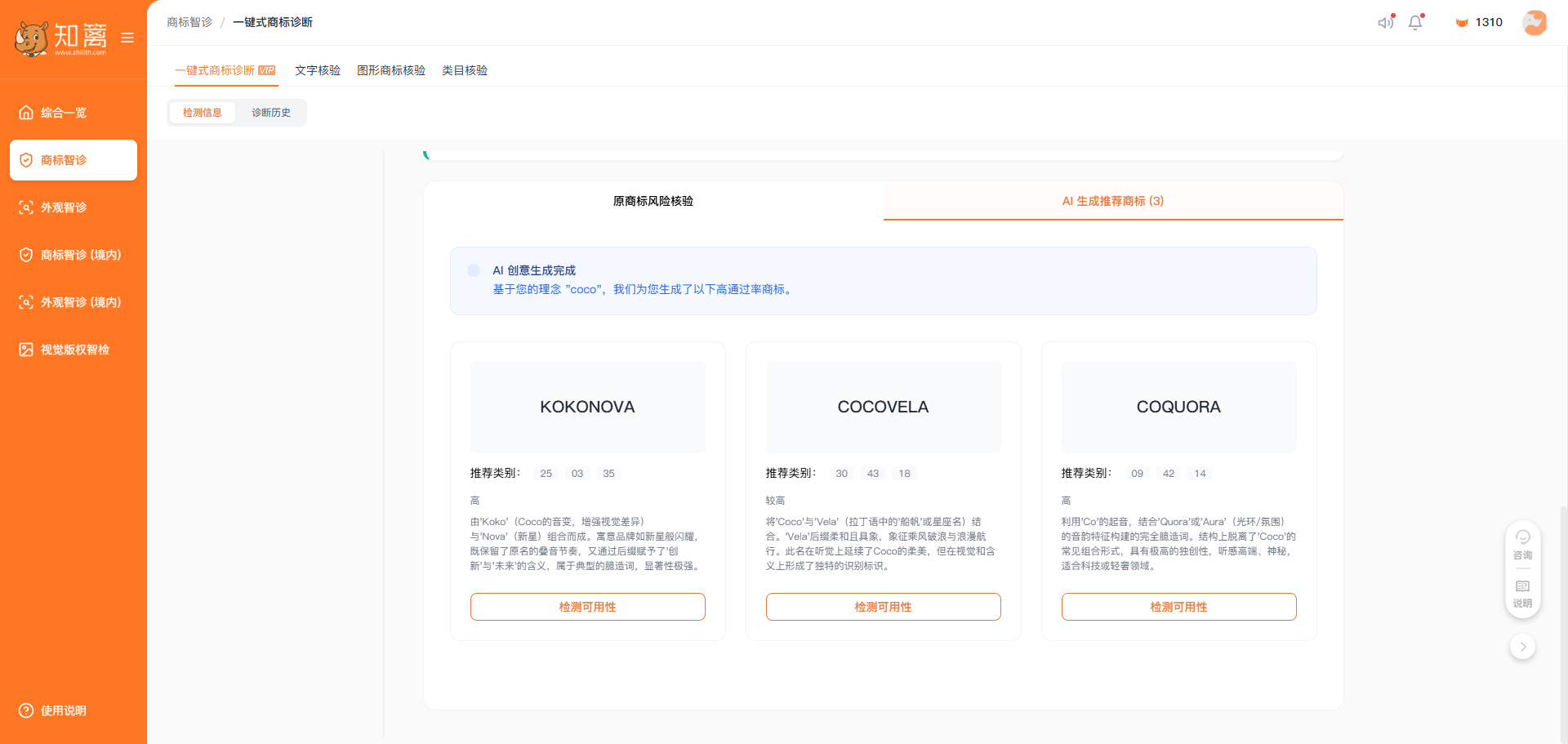Screen dimensions: 1568x744
Task: Click category tag 14 of COQUORA
Action: pyautogui.click(x=1200, y=474)
